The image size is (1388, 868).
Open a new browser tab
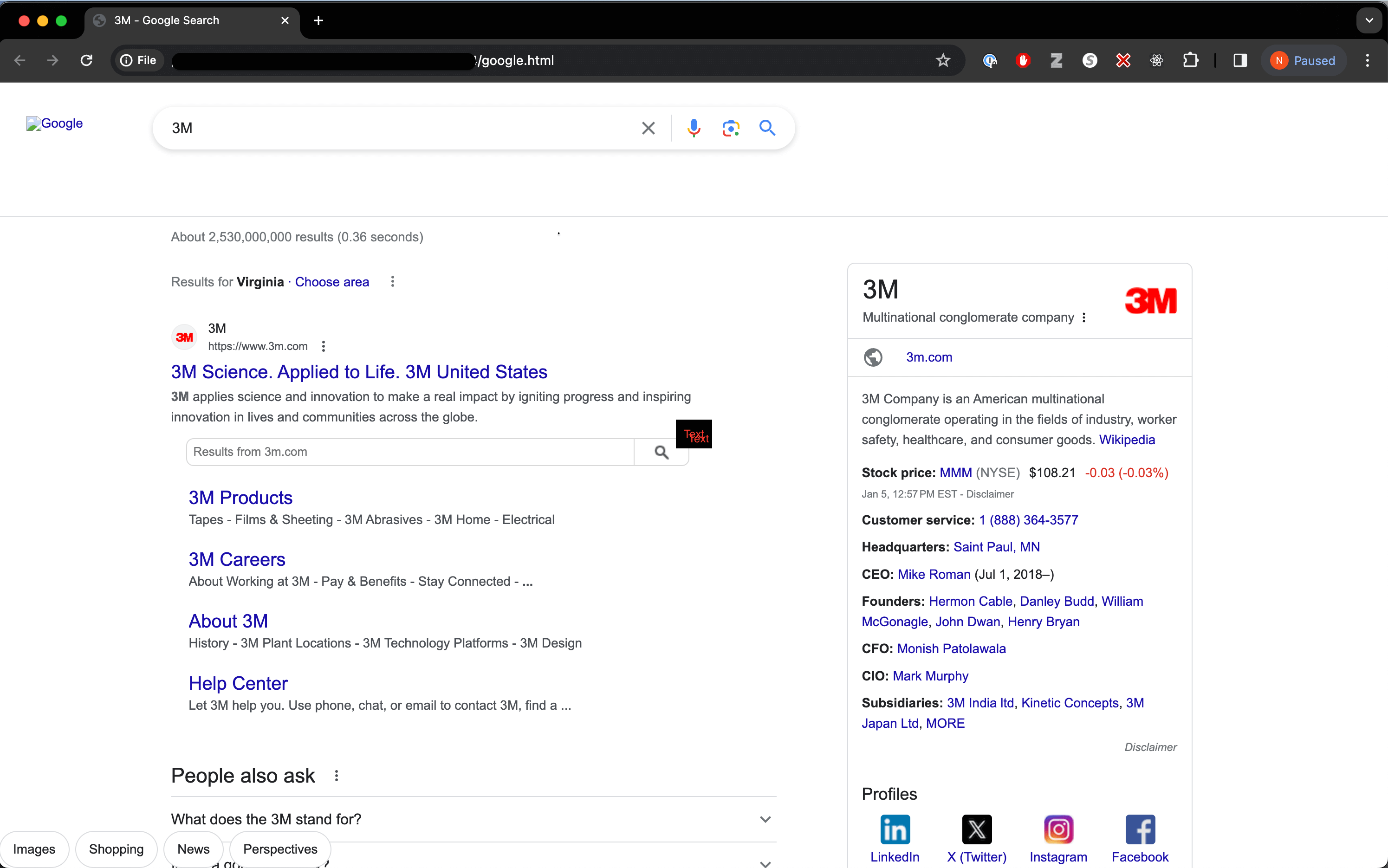pyautogui.click(x=318, y=21)
